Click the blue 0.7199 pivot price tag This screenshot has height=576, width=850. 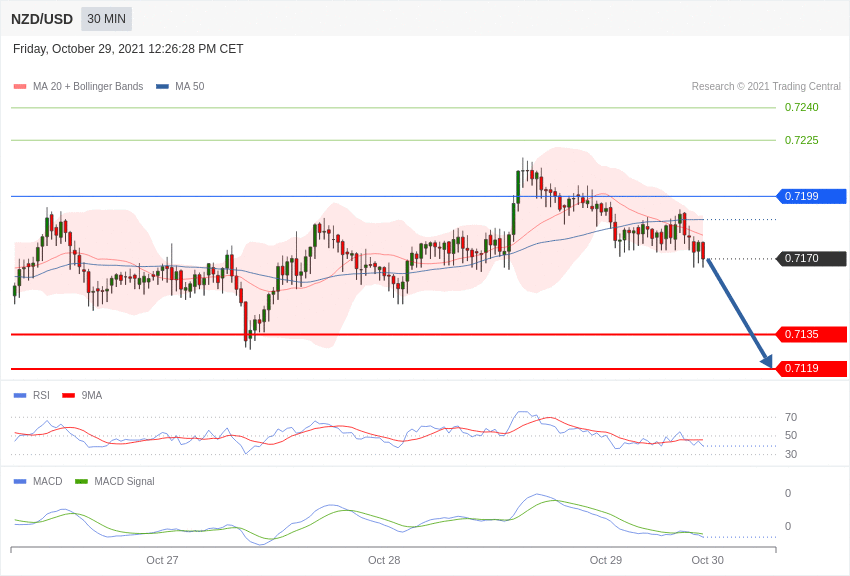point(812,196)
